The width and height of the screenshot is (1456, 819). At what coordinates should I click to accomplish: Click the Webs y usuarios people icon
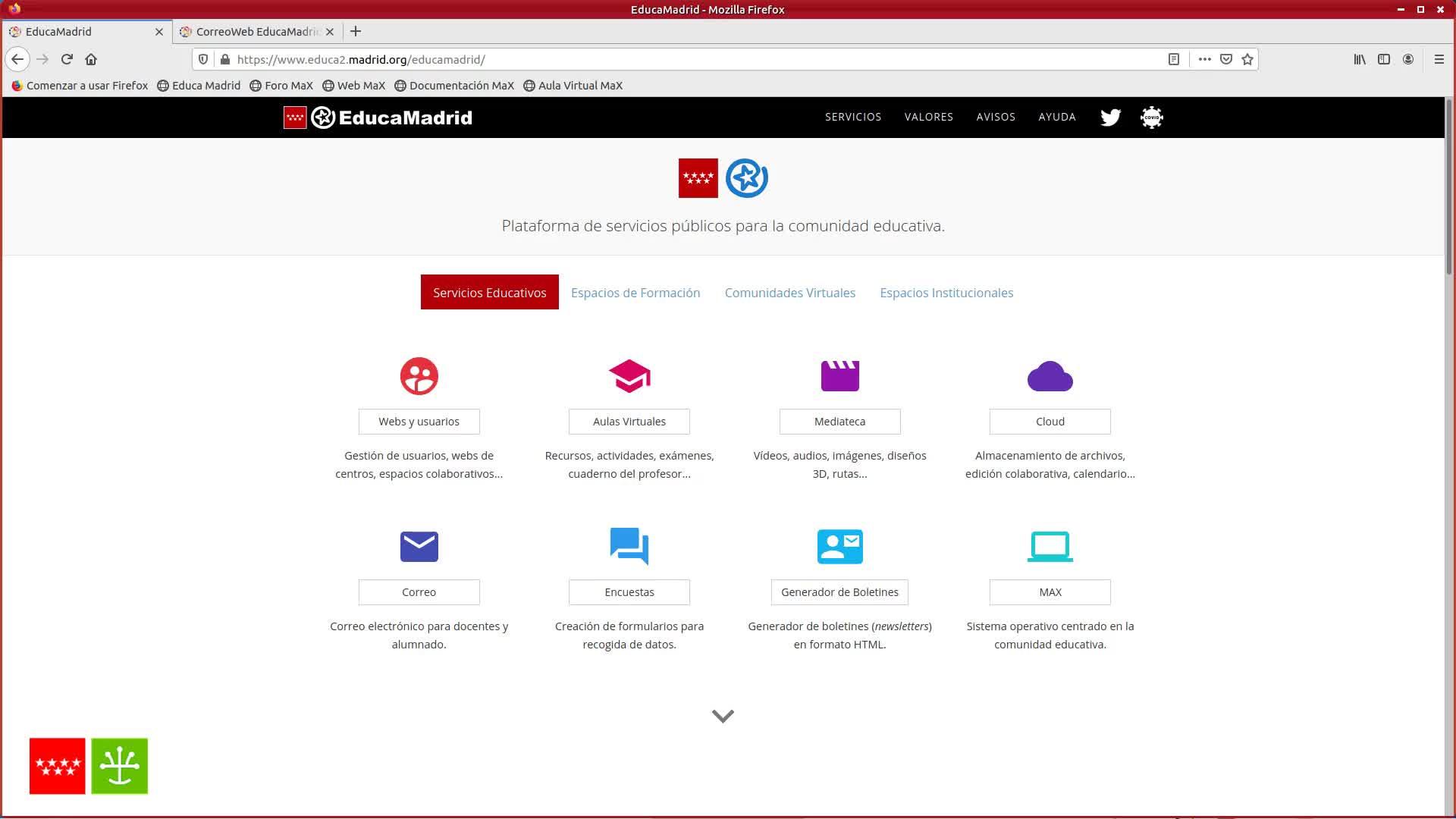(419, 376)
